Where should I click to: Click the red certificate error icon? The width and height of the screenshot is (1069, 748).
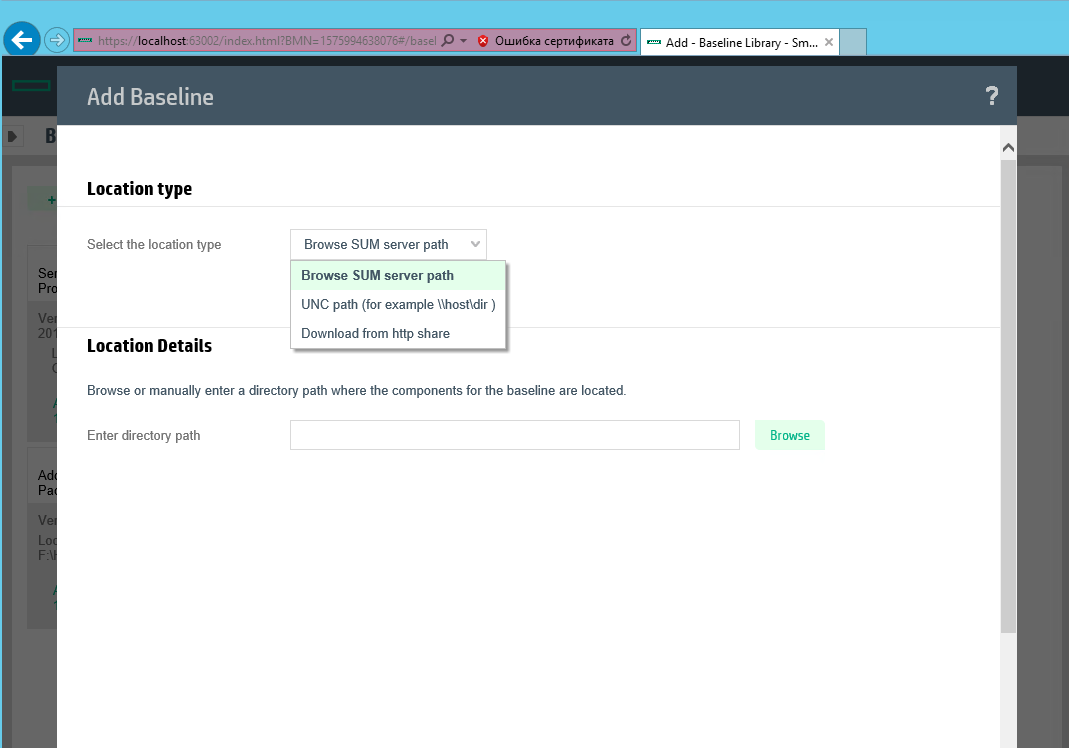pyautogui.click(x=483, y=41)
